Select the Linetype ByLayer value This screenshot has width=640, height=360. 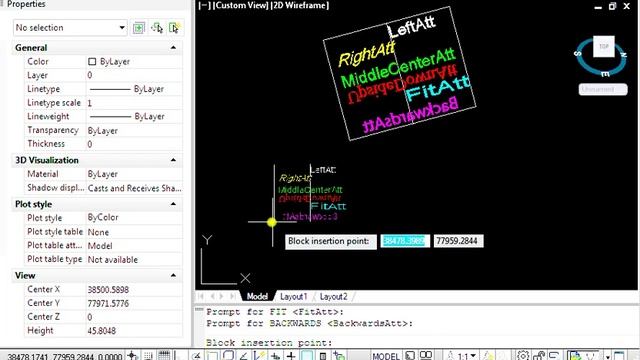coord(134,89)
